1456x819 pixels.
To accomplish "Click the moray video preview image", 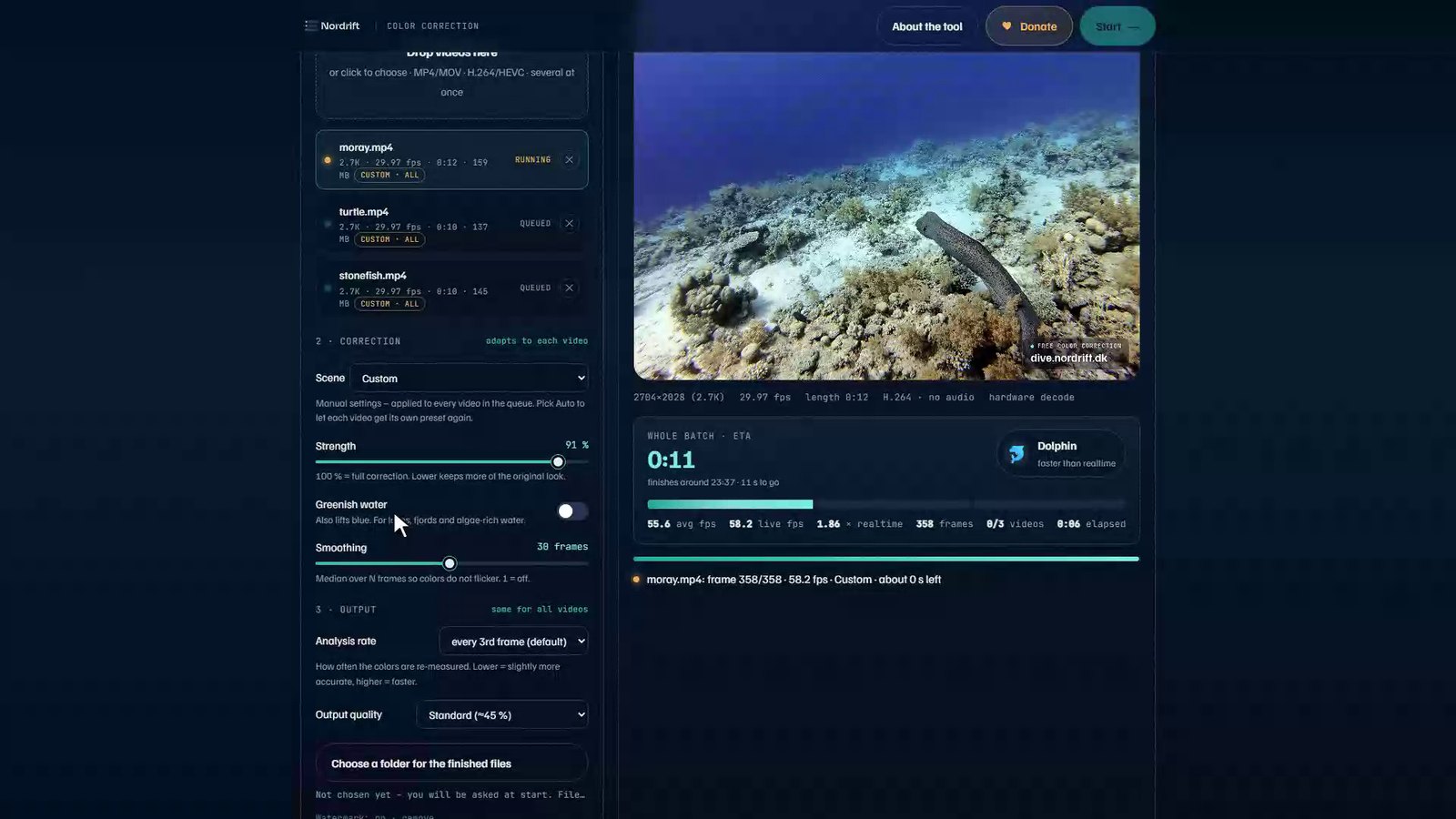I will click(x=886, y=216).
